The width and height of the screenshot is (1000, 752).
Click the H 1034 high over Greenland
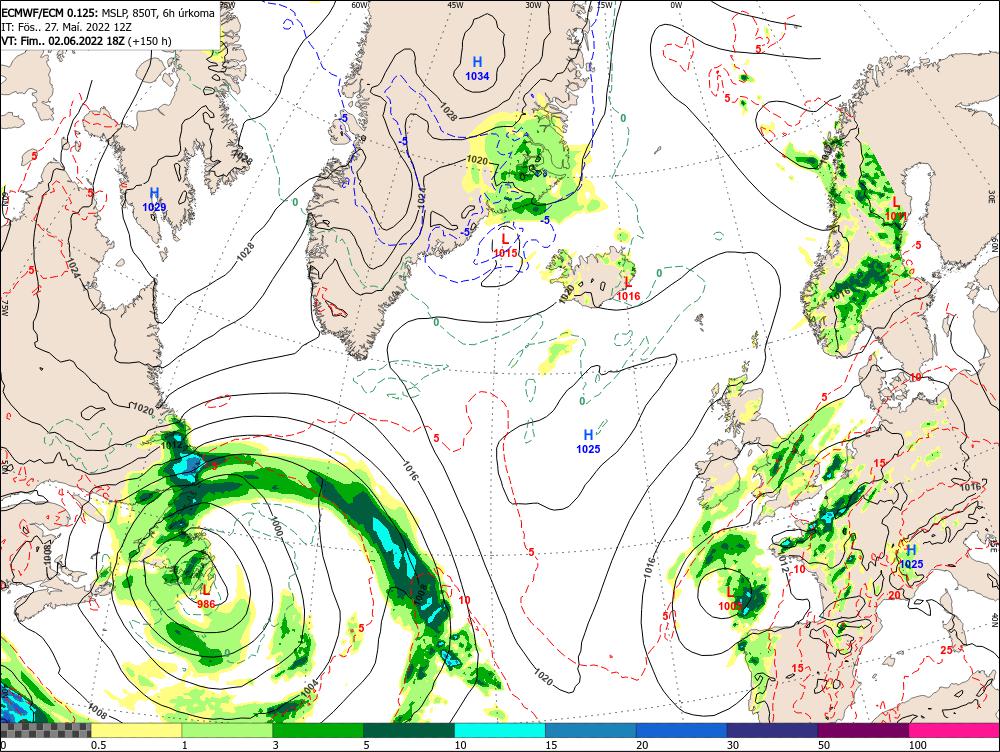pyautogui.click(x=477, y=69)
